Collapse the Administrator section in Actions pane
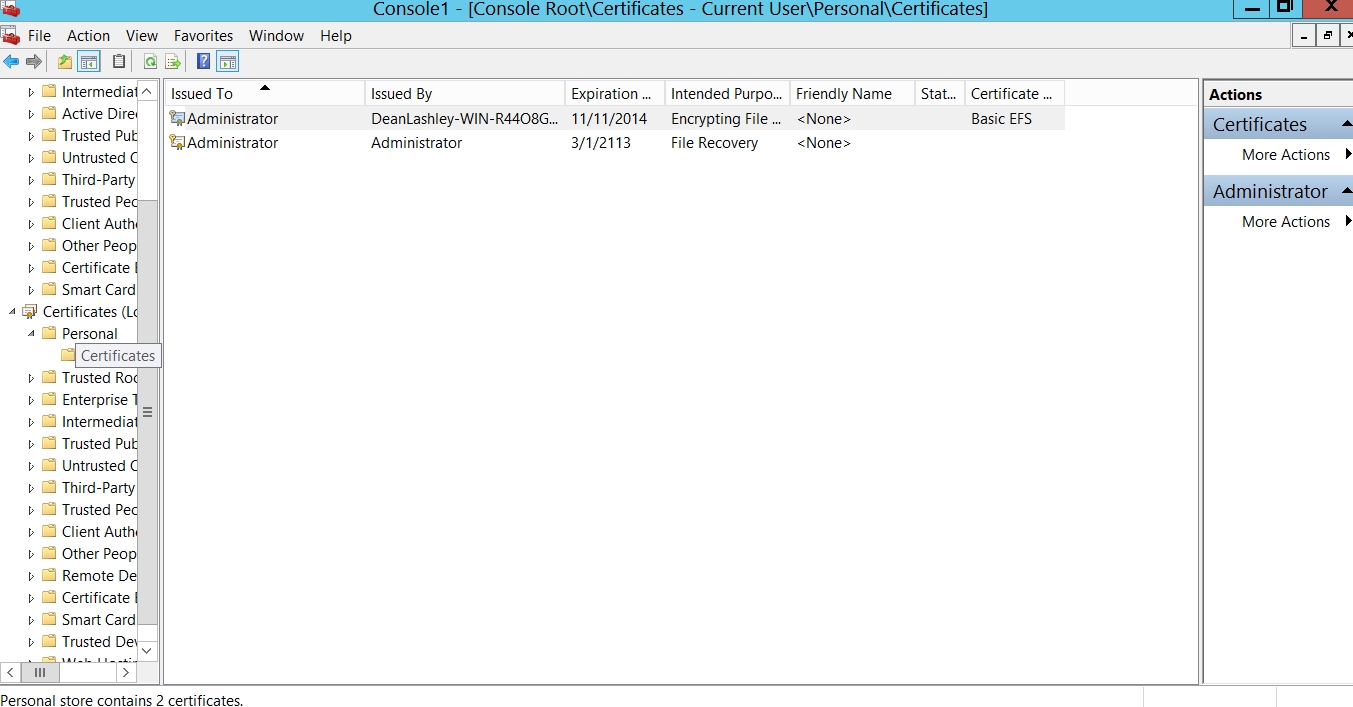Screen dimensions: 1353x707 pos(1346,191)
